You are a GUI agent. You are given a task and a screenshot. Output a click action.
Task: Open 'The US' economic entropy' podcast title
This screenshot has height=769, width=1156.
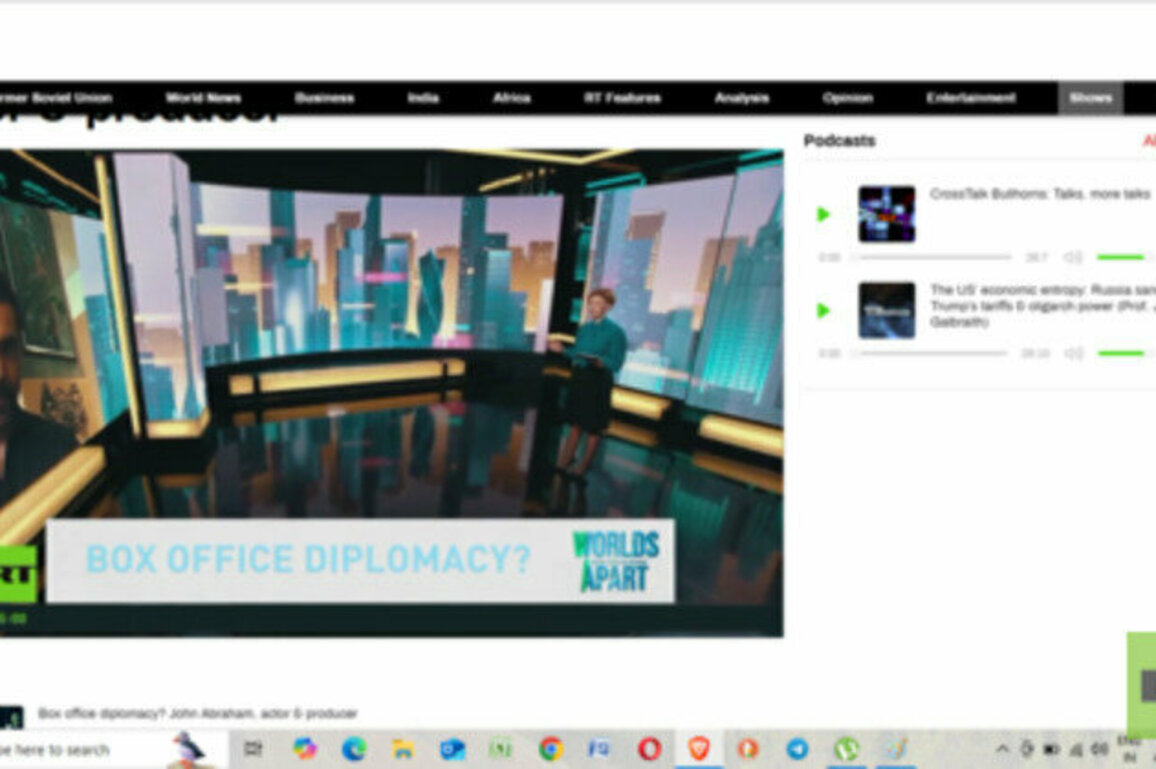1041,306
